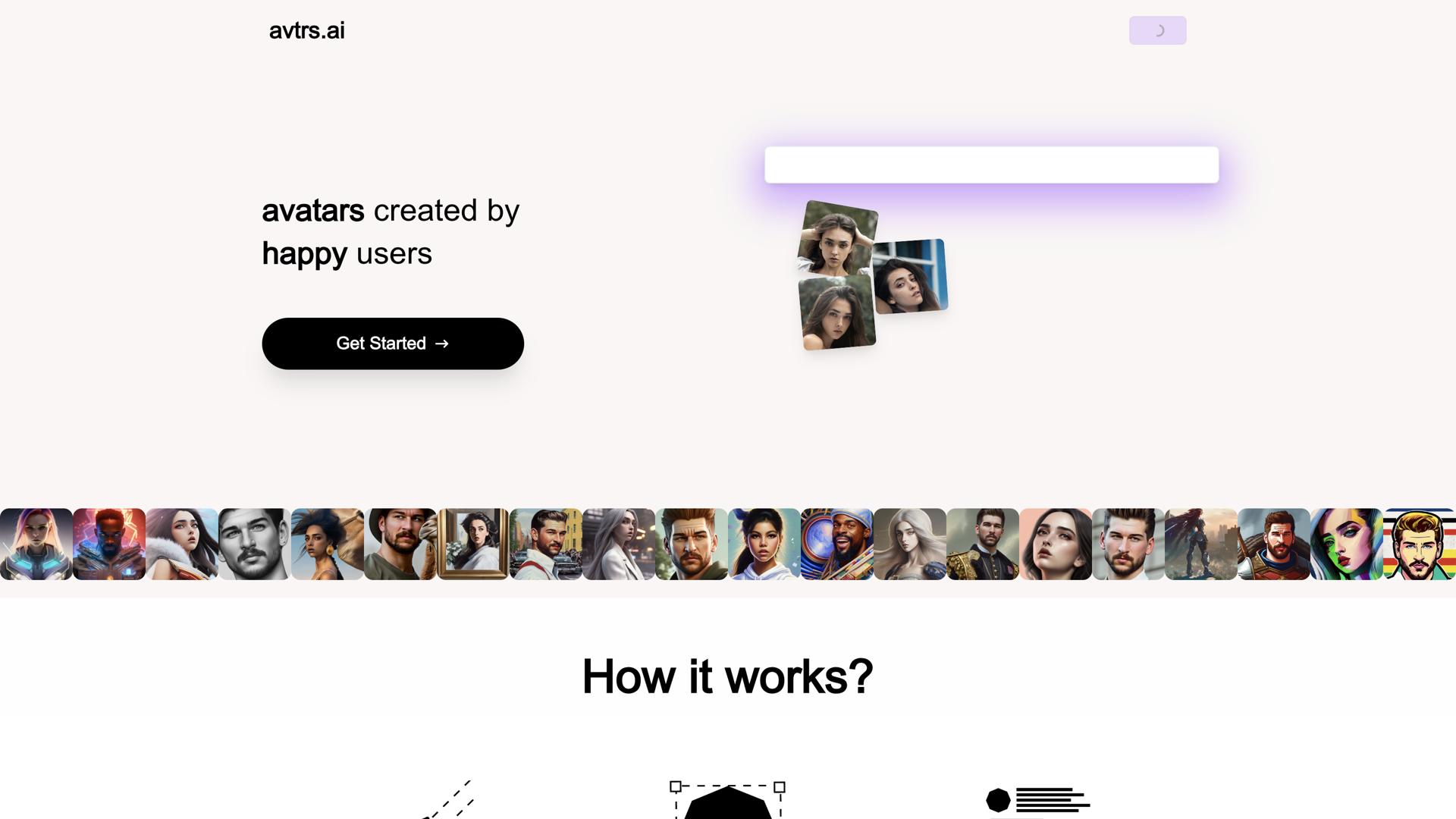
Task: Open the laughing man with blue orb avatar
Action: point(837,544)
